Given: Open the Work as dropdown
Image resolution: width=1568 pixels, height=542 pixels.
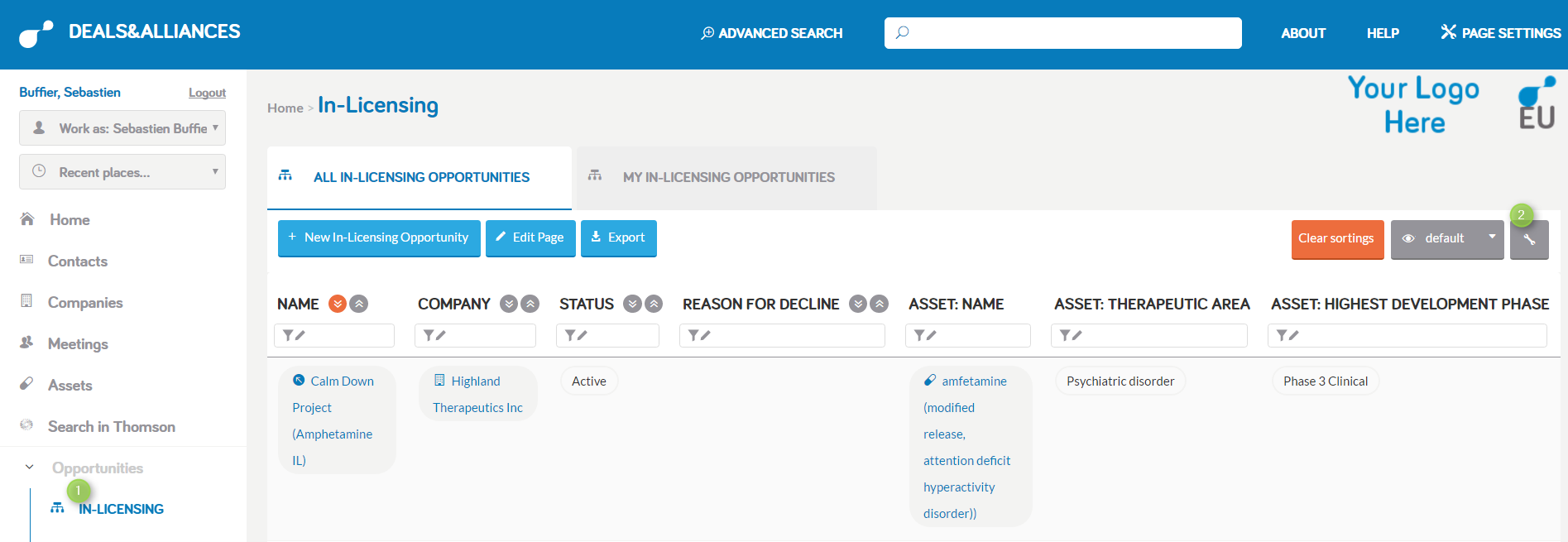Looking at the screenshot, I should pyautogui.click(x=122, y=128).
